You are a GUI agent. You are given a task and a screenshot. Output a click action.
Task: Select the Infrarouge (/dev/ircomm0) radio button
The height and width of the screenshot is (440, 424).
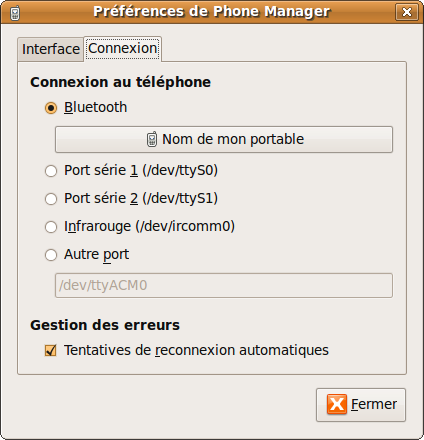click(x=51, y=227)
